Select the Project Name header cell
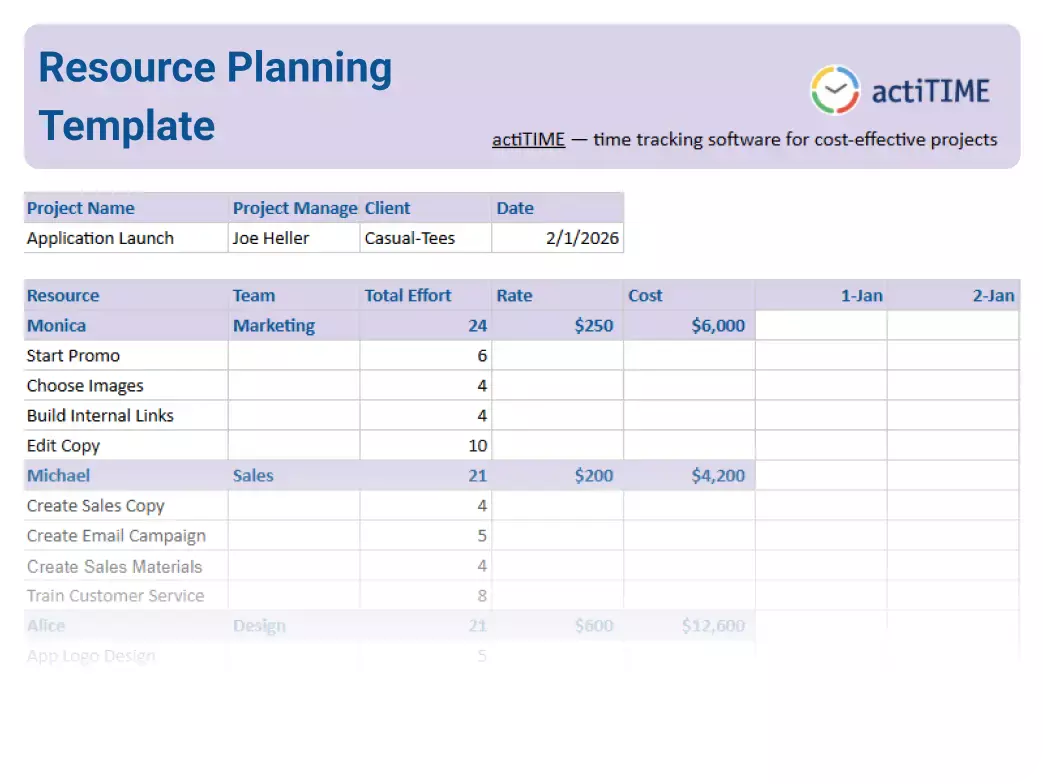The height and width of the screenshot is (784, 1043). 81,208
